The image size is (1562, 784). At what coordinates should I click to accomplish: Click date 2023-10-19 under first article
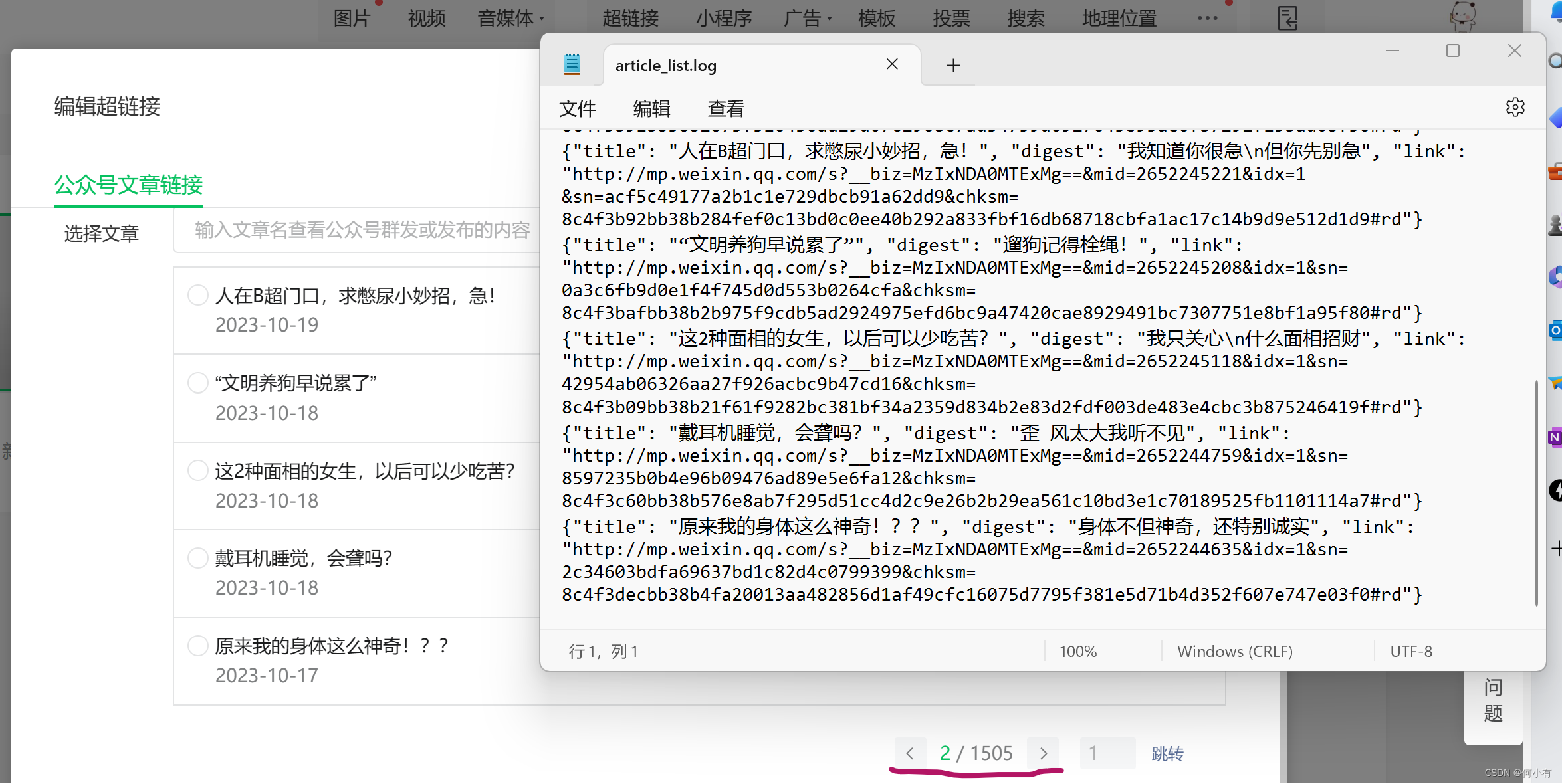(x=267, y=325)
